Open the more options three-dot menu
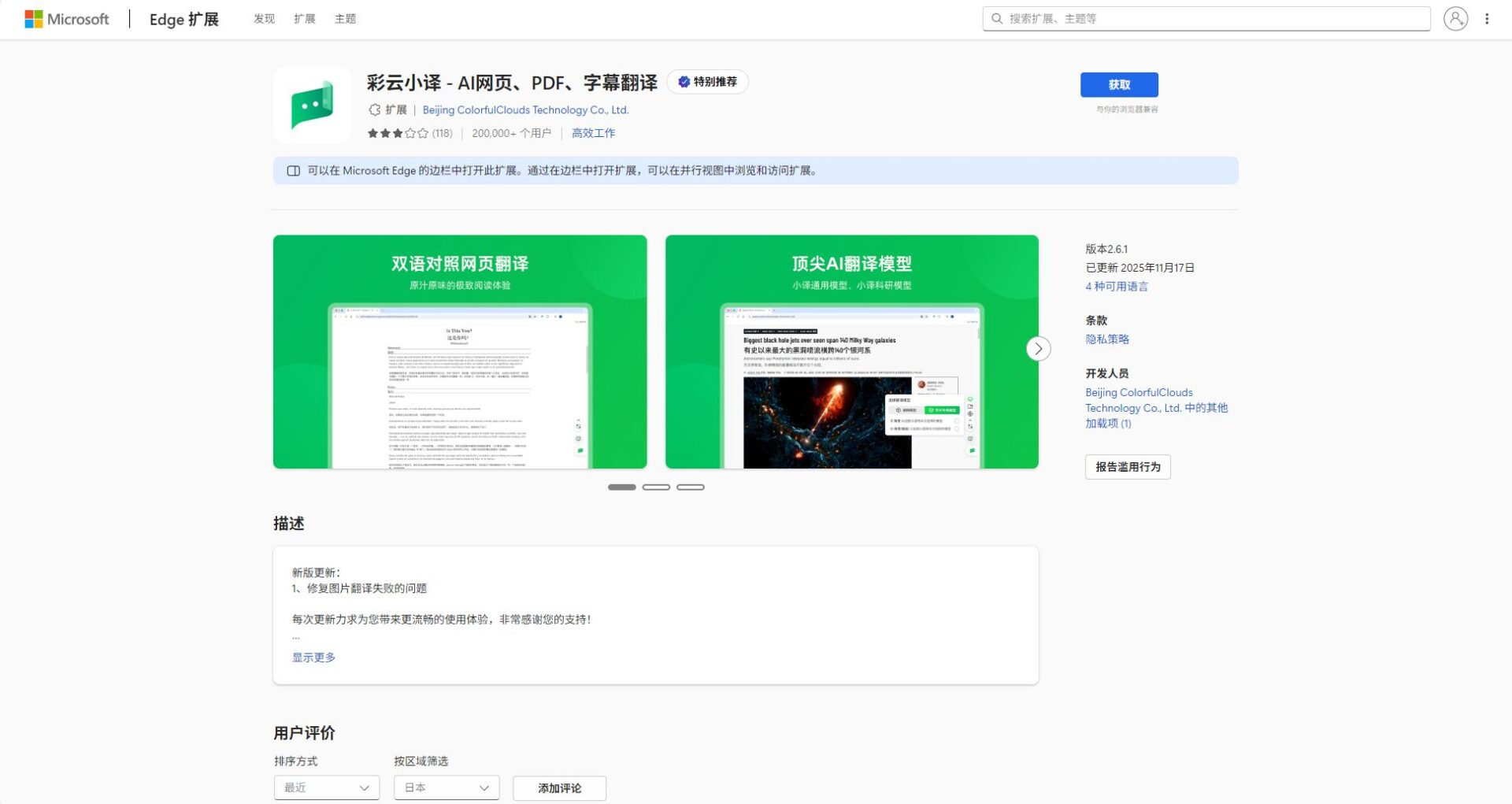Viewport: 1512px width, 804px height. 1488,18
